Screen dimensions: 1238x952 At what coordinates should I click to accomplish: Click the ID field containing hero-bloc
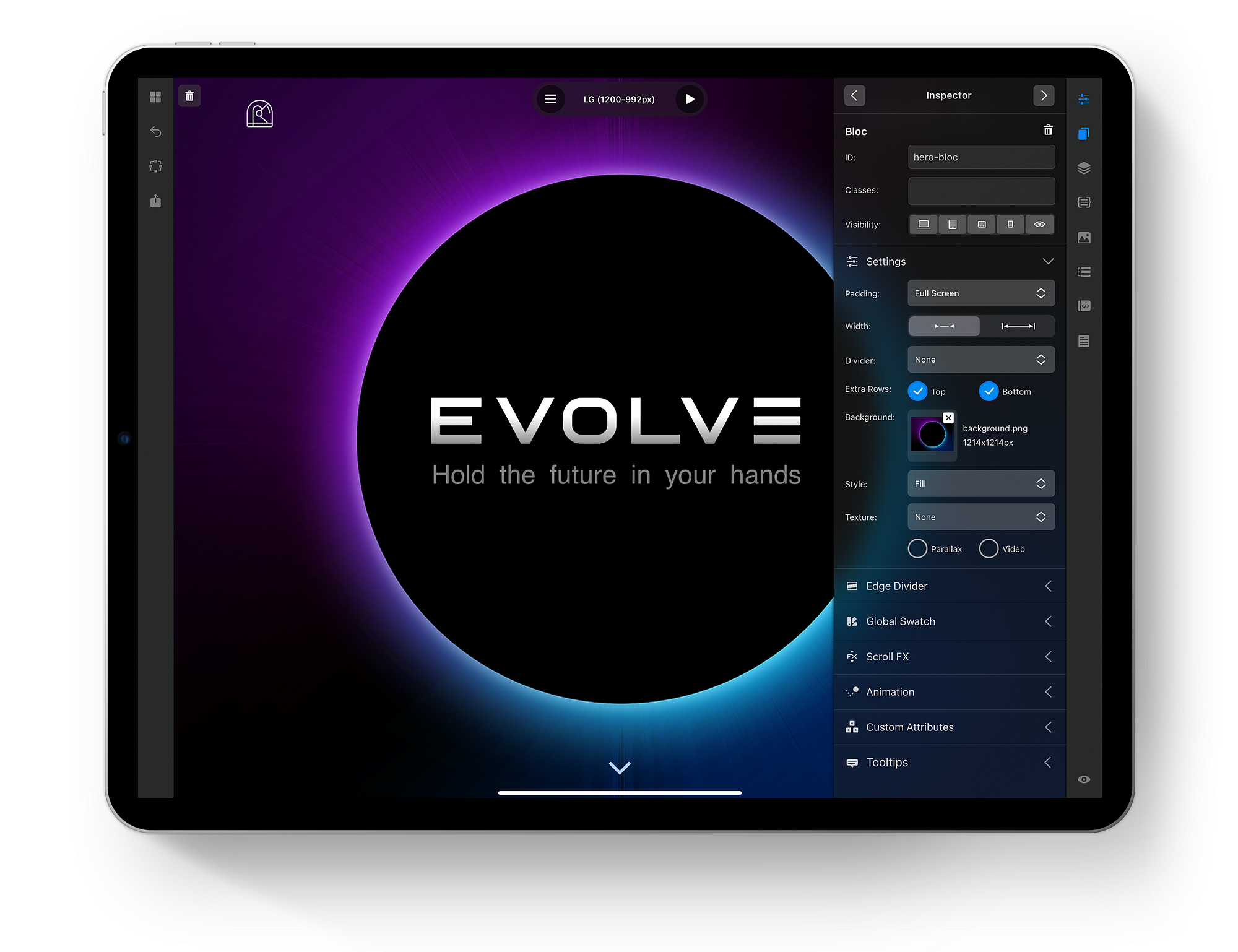pos(980,157)
